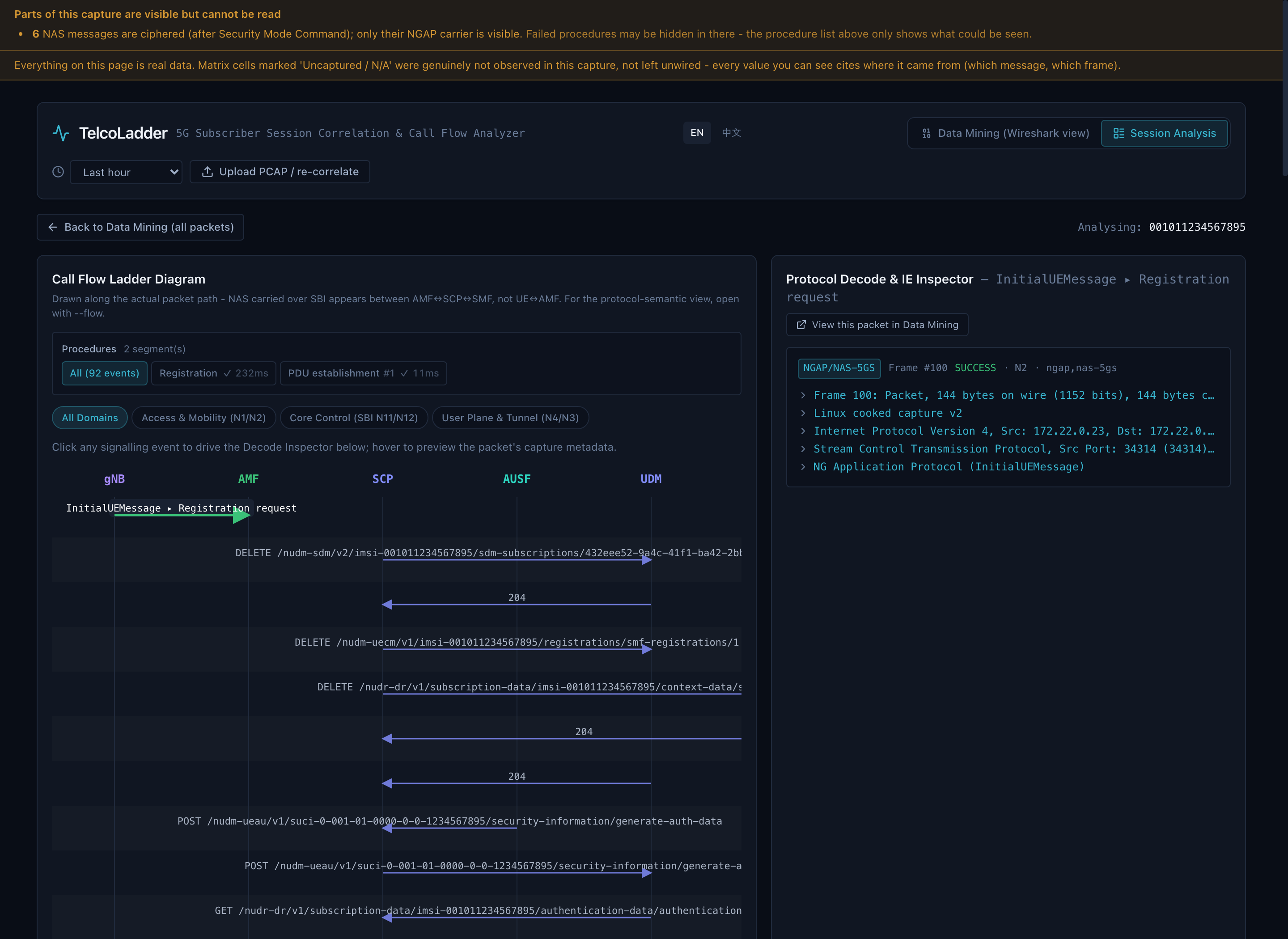Click the back arrow icon for Data Mining
This screenshot has height=939, width=1288.
pyautogui.click(x=53, y=227)
